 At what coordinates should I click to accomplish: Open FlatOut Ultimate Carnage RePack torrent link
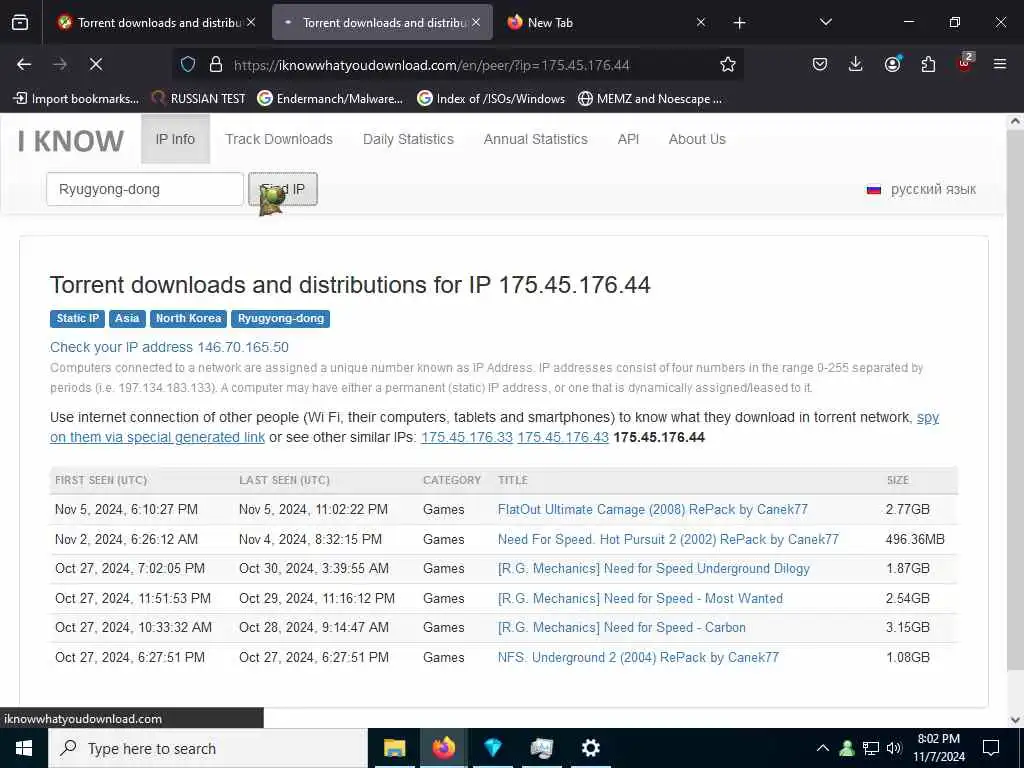click(x=652, y=509)
